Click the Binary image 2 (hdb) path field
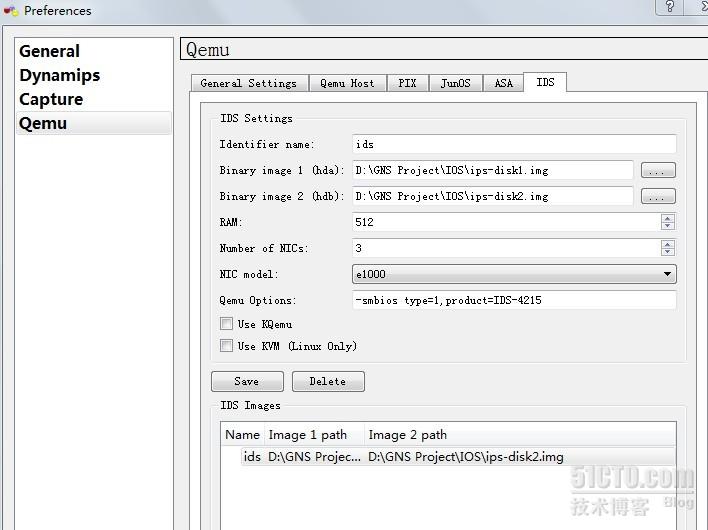The image size is (708, 530). point(493,196)
